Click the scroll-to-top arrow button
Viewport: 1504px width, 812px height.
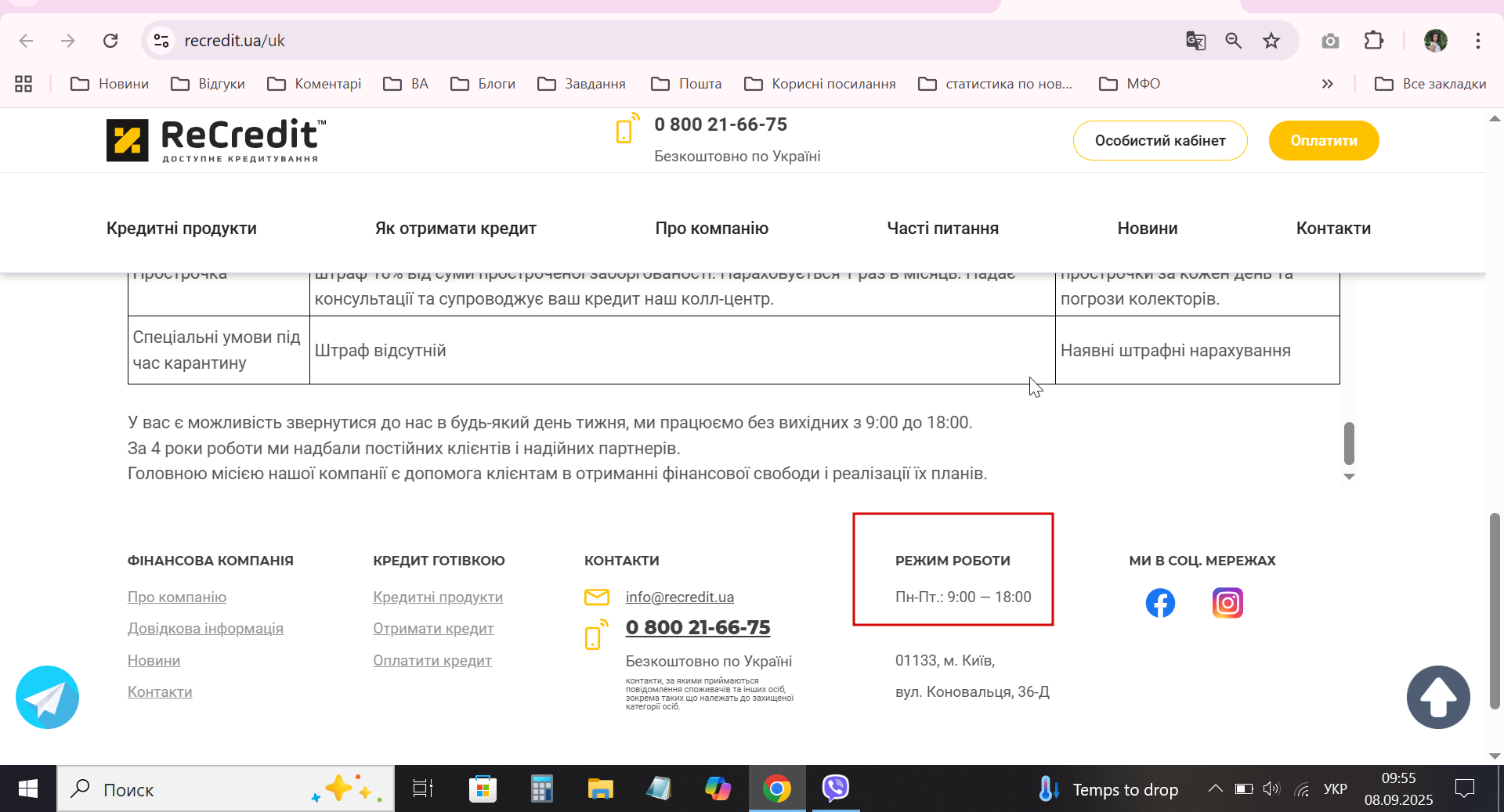tap(1438, 697)
